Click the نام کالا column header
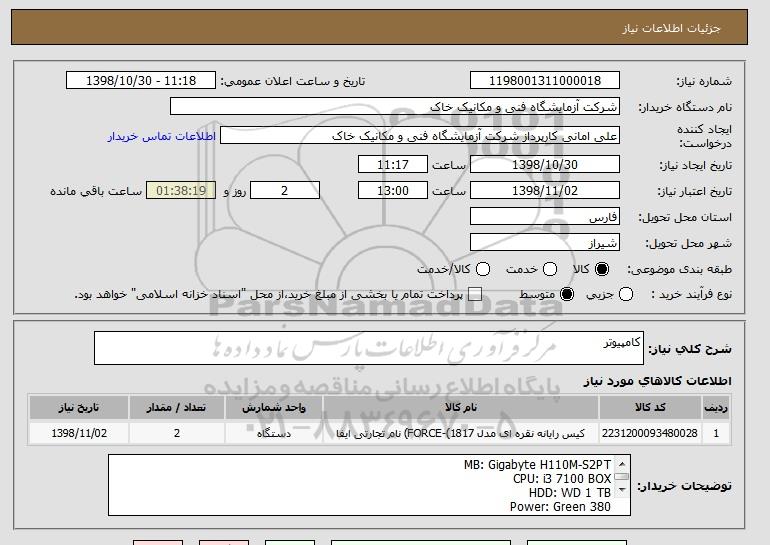770x545 pixels. click(461, 408)
